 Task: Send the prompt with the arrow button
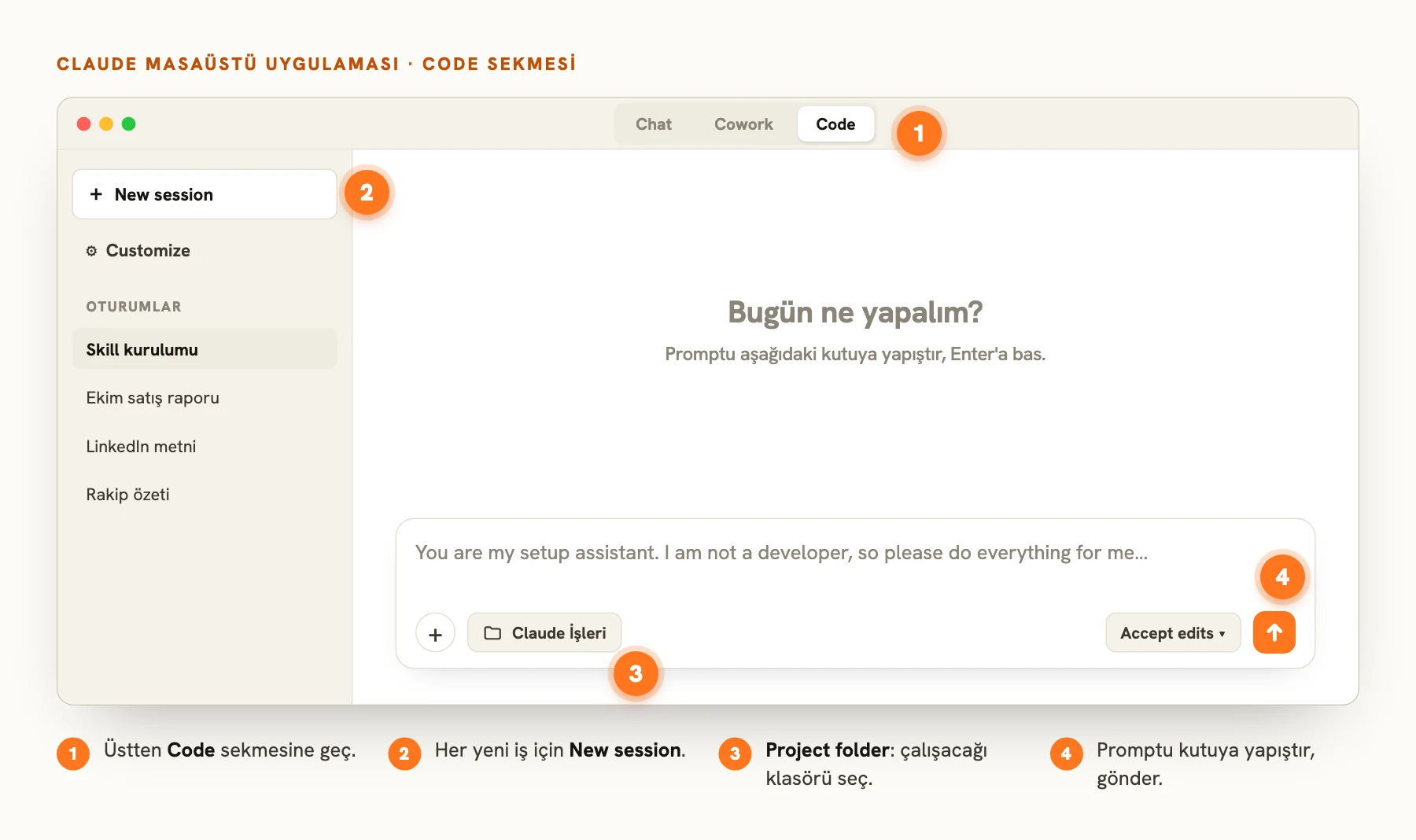1274,632
